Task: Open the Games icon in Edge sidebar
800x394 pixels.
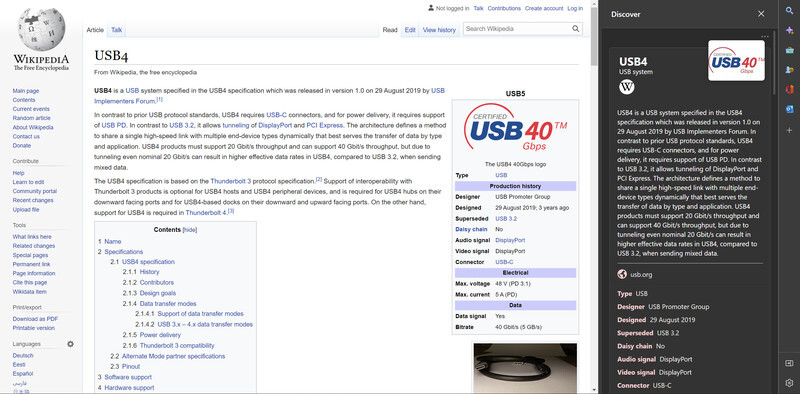Action: 789,70
